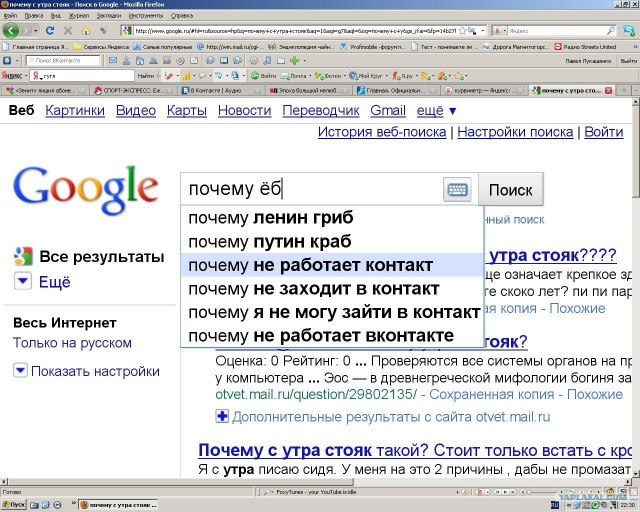640x512 pixels.
Task: Click the Google search input field
Action: (312, 189)
